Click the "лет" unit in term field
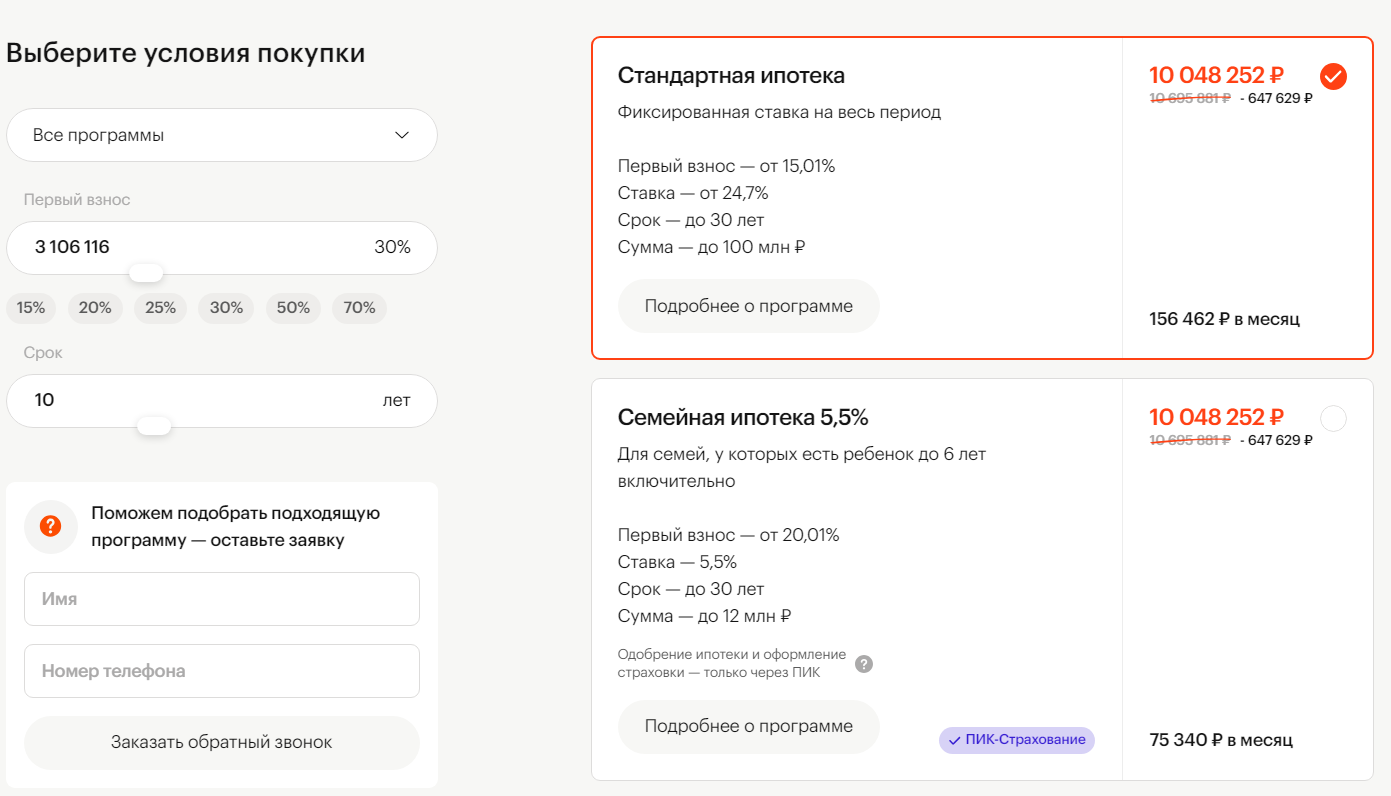 pos(396,400)
